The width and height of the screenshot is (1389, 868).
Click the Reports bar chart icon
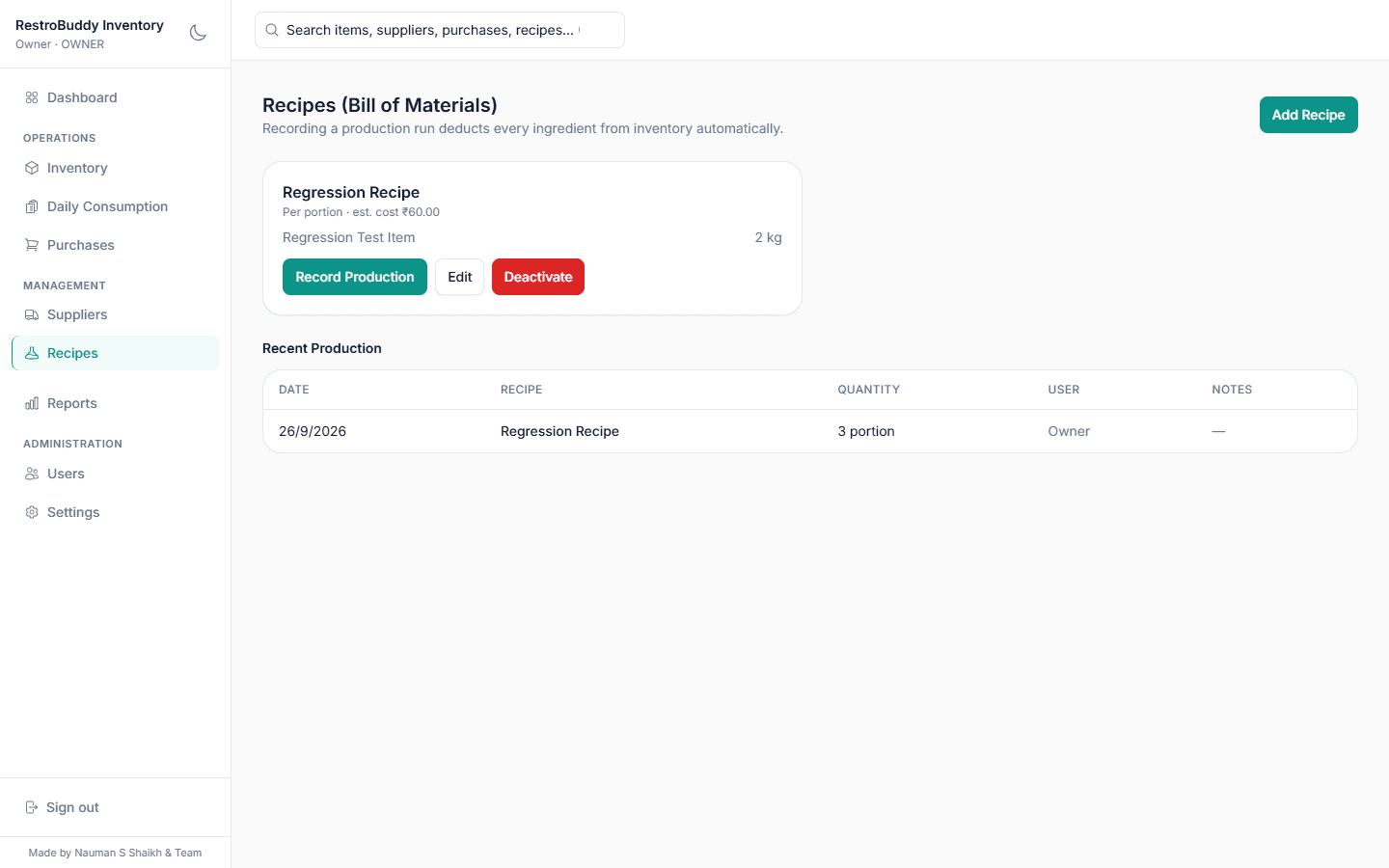(32, 403)
